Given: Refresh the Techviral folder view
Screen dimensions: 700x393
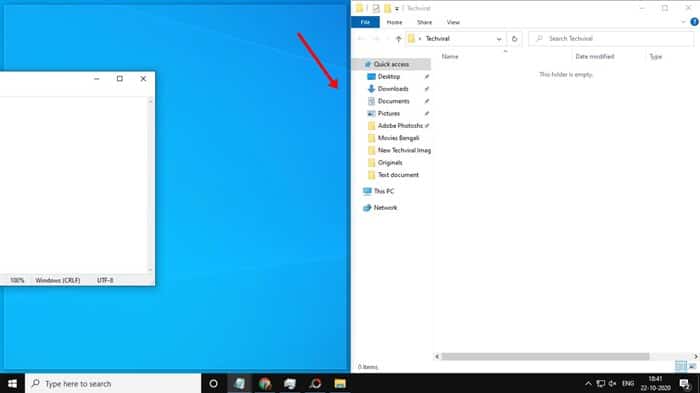Looking at the screenshot, I should pyautogui.click(x=514, y=39).
